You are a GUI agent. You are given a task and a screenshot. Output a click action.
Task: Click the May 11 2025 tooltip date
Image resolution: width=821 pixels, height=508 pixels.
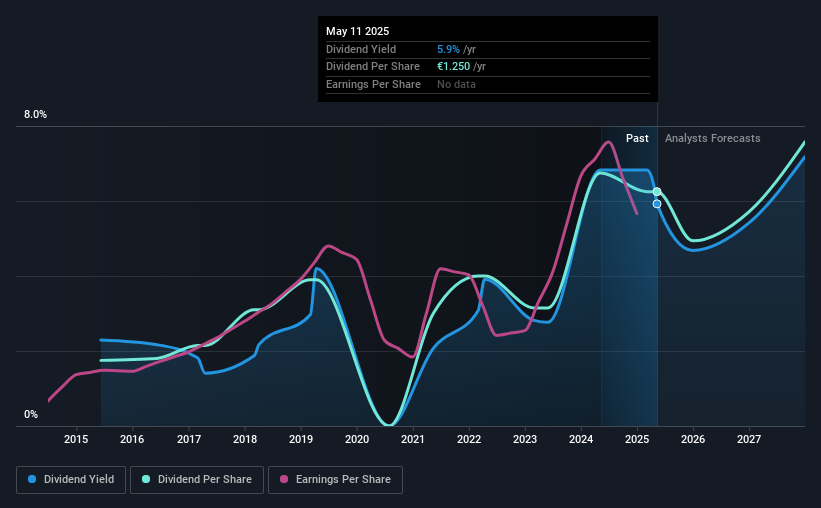click(x=358, y=31)
